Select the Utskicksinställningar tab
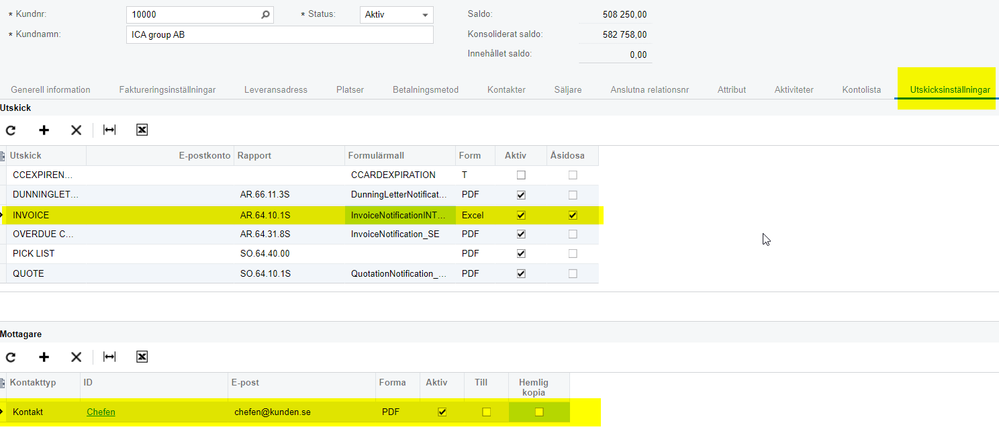 point(950,90)
